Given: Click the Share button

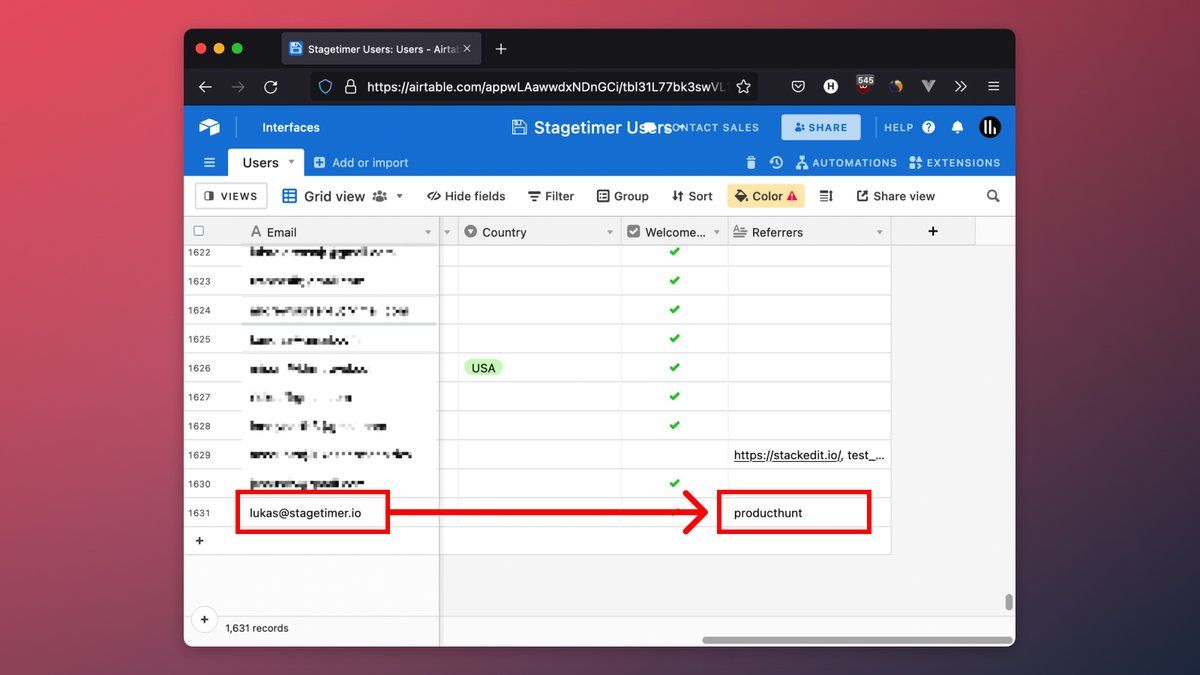Looking at the screenshot, I should click(820, 127).
